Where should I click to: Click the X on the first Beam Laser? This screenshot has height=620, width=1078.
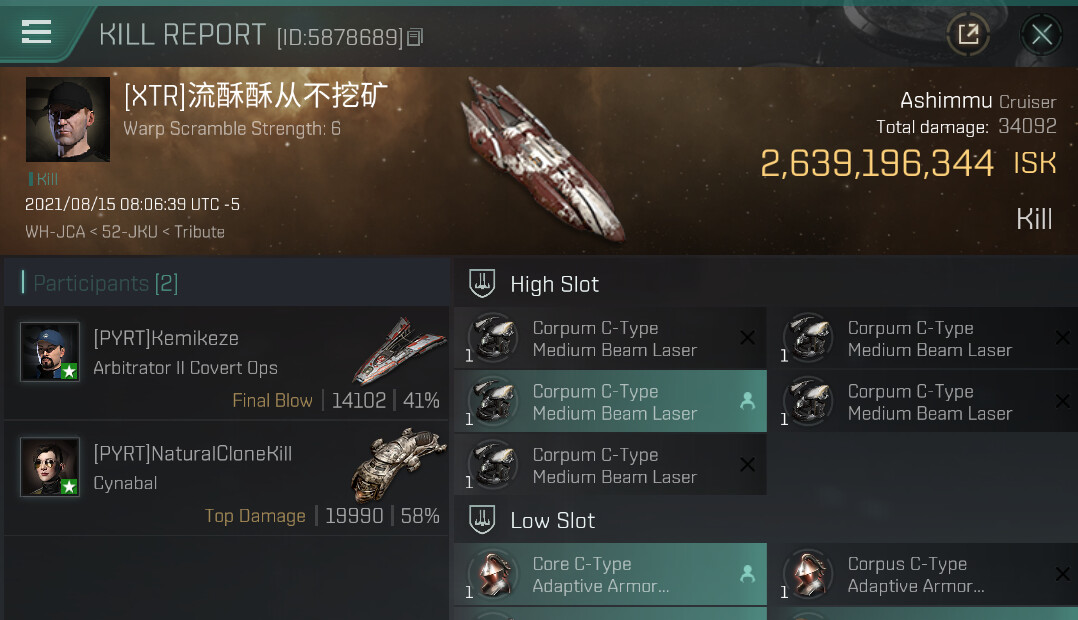[x=747, y=337]
